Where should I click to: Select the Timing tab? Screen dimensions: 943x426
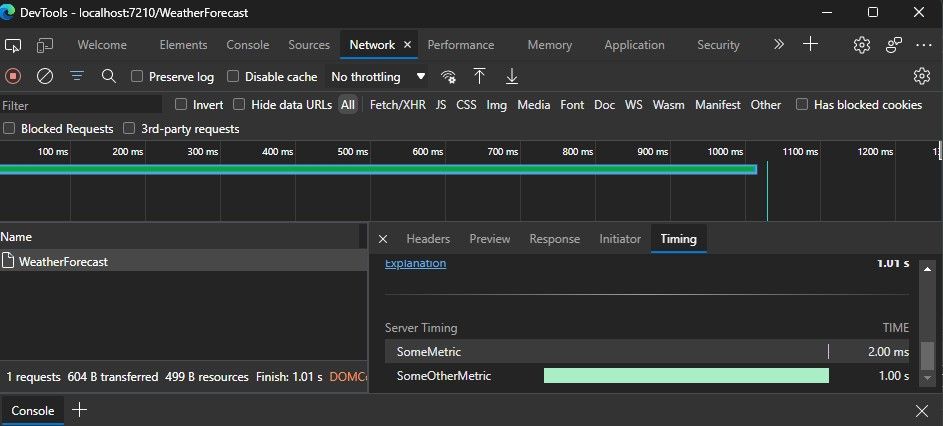click(678, 239)
